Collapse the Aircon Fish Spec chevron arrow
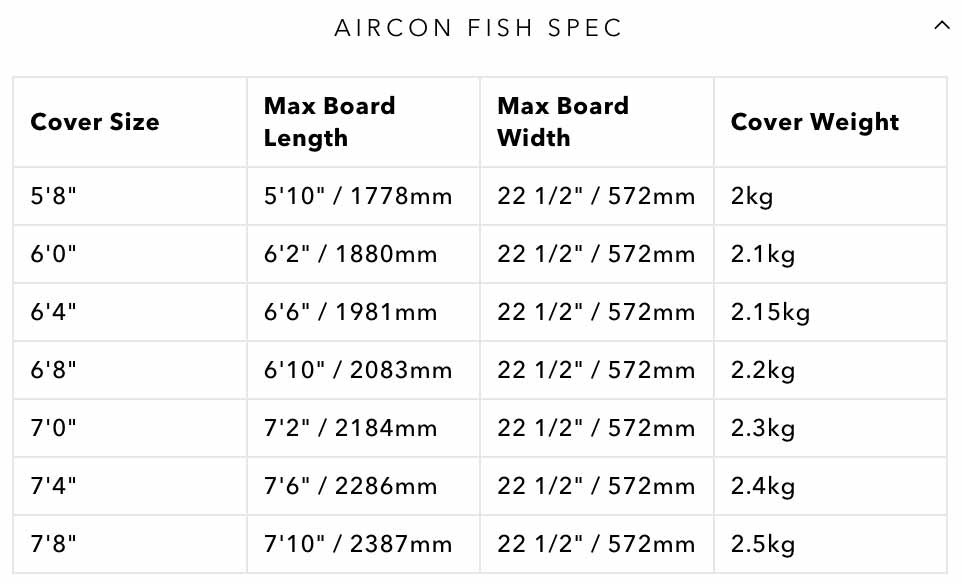 coord(940,27)
